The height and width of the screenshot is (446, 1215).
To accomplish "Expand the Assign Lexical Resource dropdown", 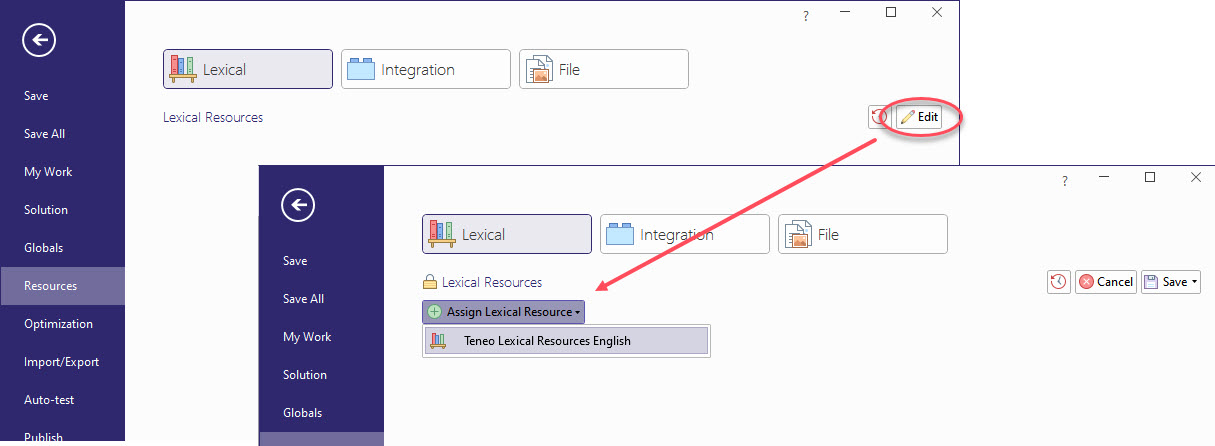I will [x=503, y=312].
